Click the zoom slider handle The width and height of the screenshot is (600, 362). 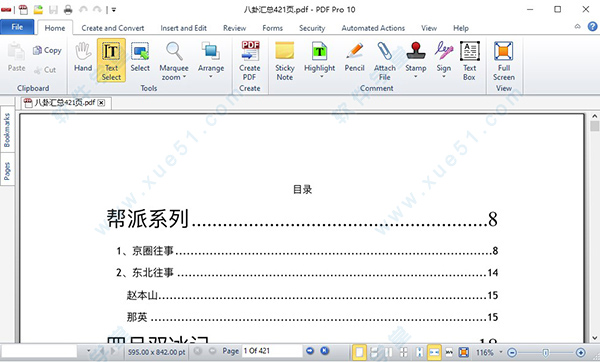546,352
